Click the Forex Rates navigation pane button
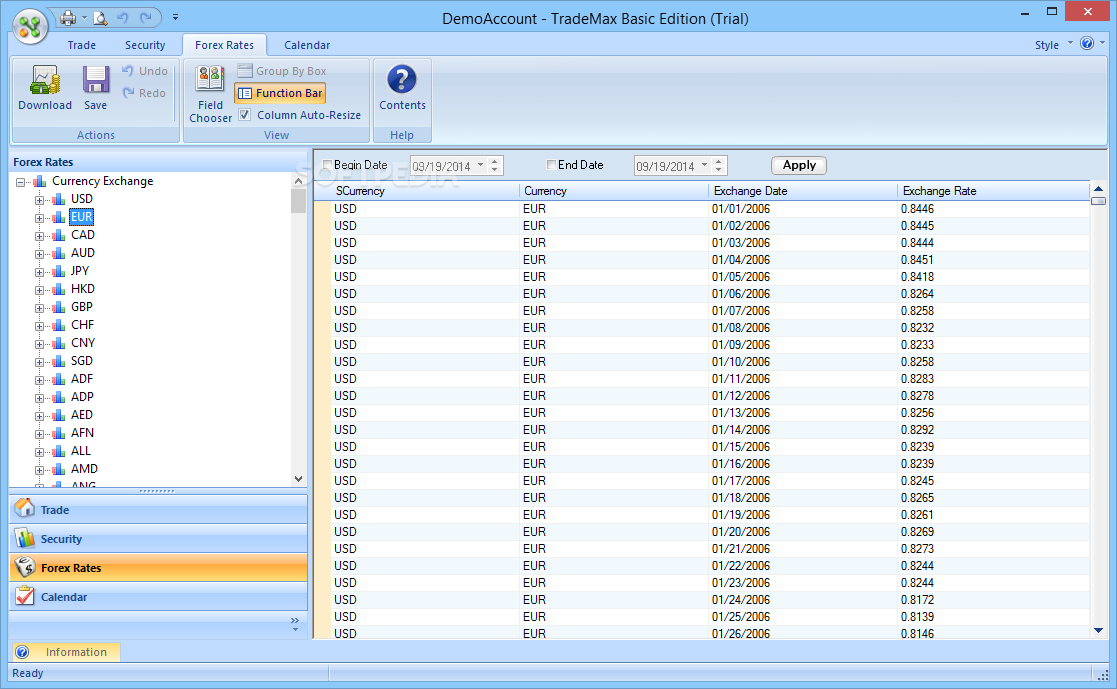Image resolution: width=1117 pixels, height=689 pixels. (x=158, y=568)
